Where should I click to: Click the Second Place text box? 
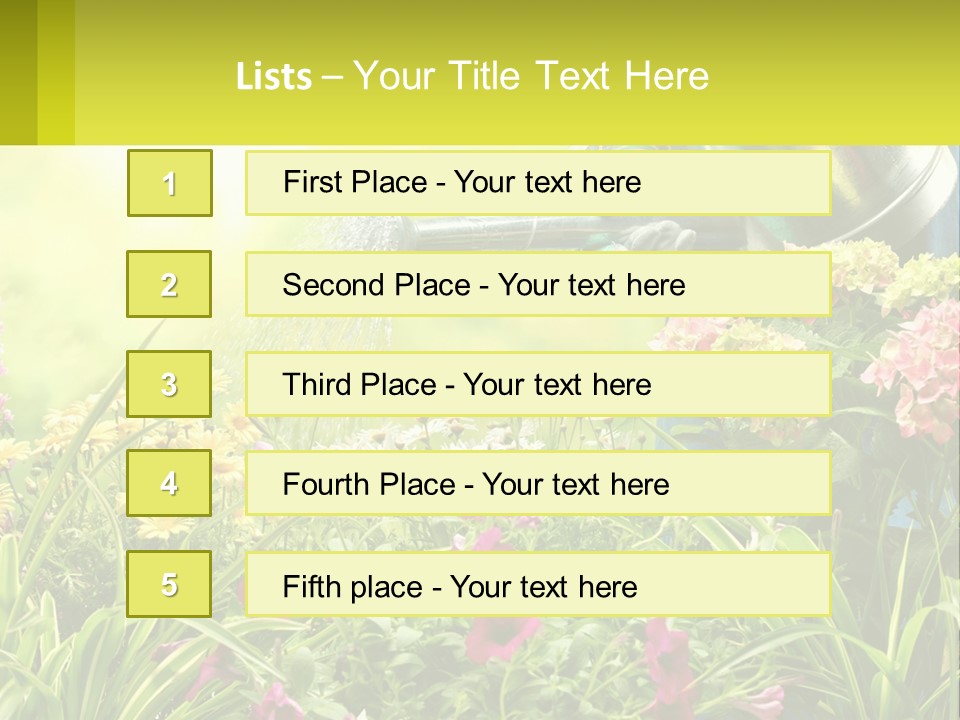coord(538,284)
